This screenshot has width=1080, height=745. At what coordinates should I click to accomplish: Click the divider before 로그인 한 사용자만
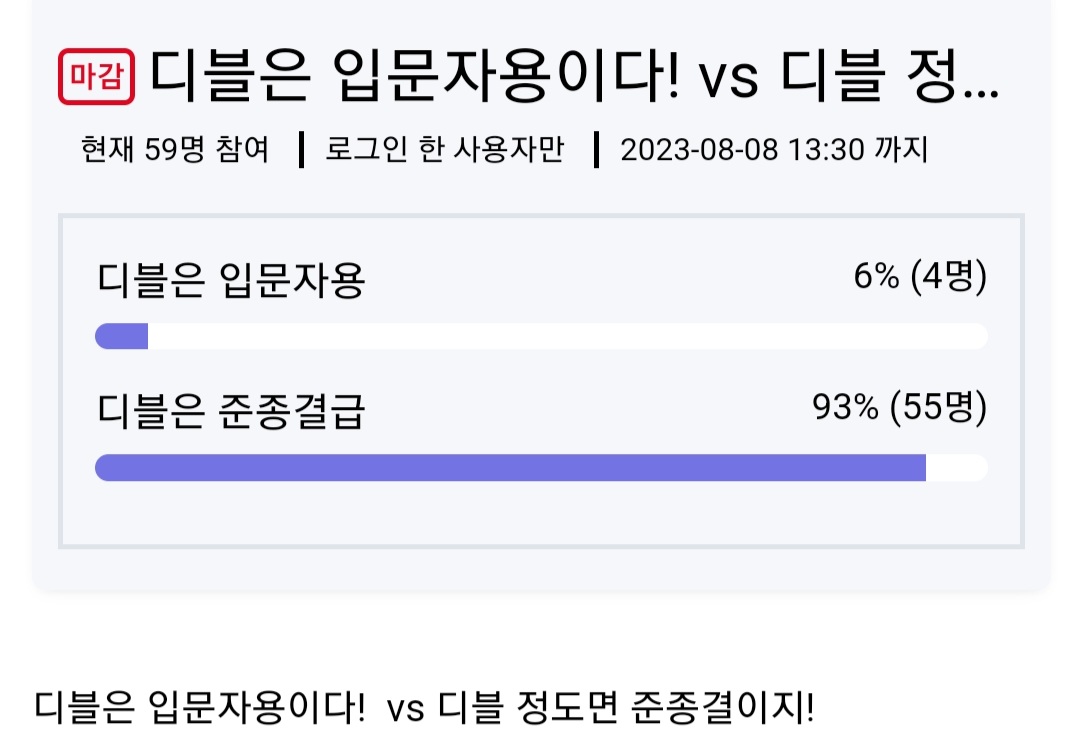[301, 150]
